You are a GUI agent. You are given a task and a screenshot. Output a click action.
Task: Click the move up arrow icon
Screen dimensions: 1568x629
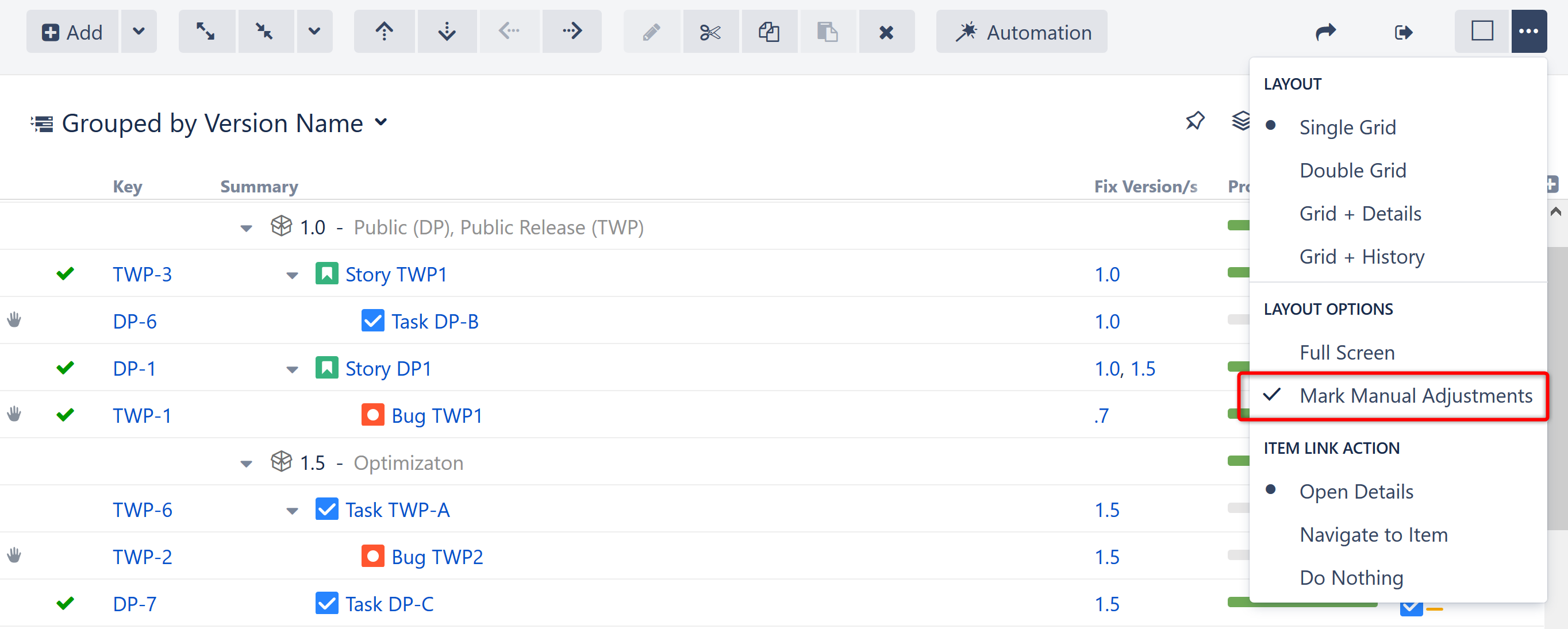(384, 32)
